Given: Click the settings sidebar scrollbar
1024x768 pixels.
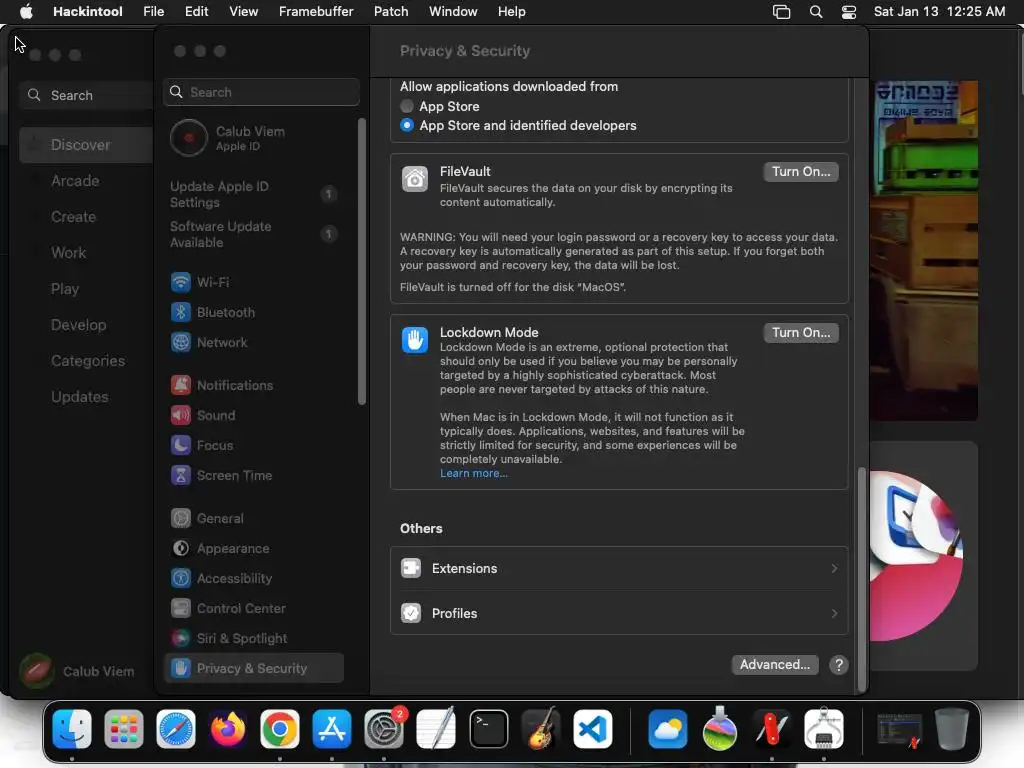Looking at the screenshot, I should (x=362, y=262).
